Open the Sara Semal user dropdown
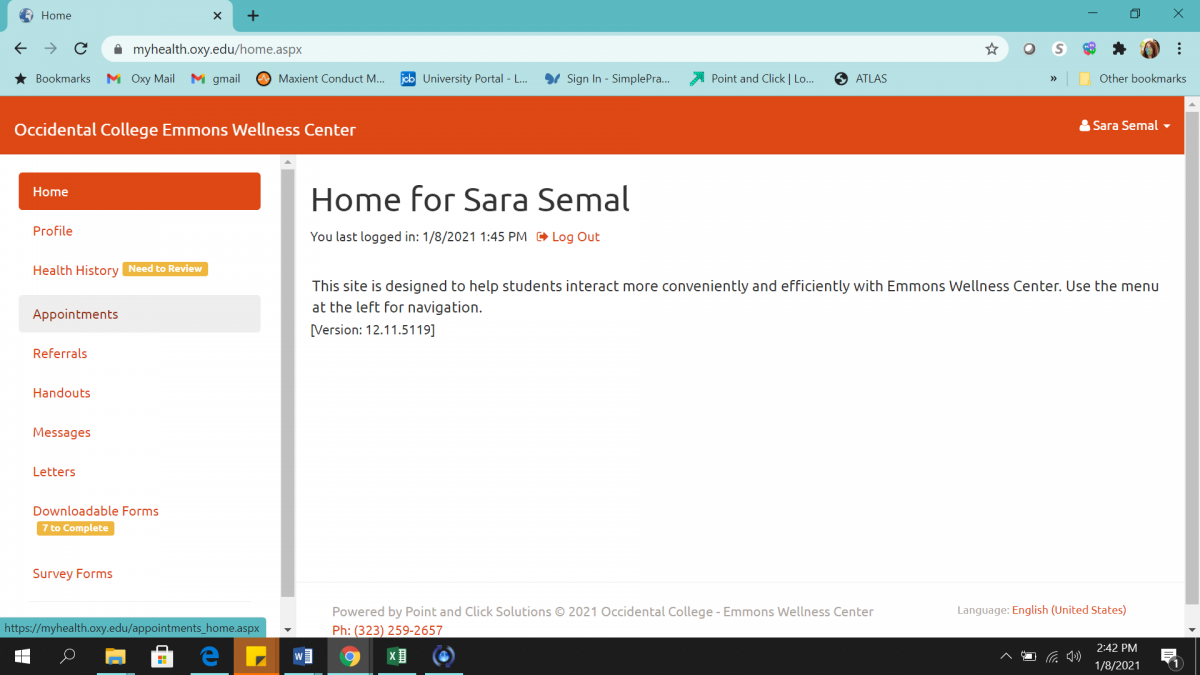The width and height of the screenshot is (1200, 675). [x=1125, y=126]
